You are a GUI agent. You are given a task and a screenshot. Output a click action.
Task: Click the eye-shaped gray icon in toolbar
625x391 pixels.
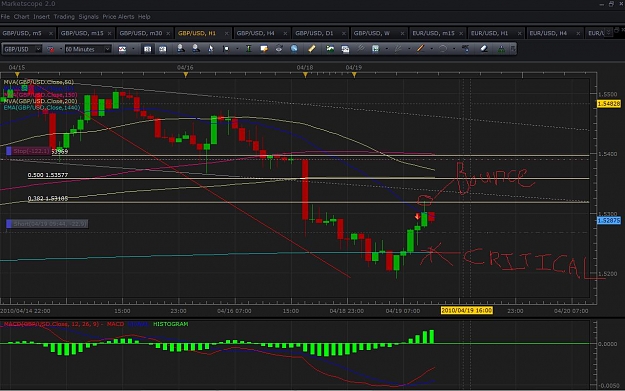279,49
